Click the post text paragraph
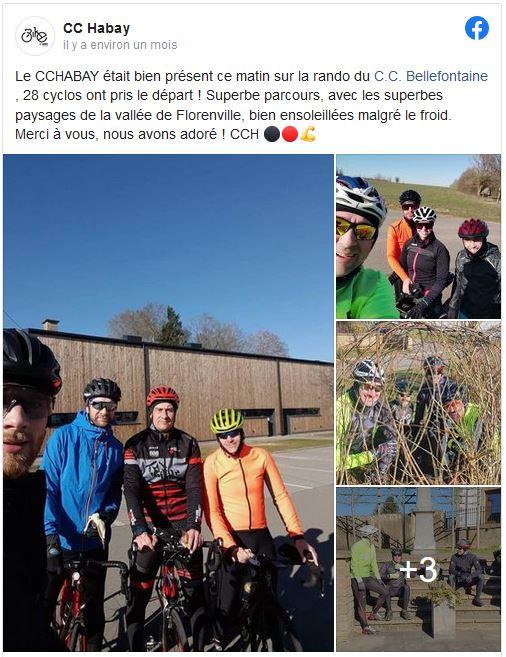The image size is (506, 657). click(x=251, y=105)
